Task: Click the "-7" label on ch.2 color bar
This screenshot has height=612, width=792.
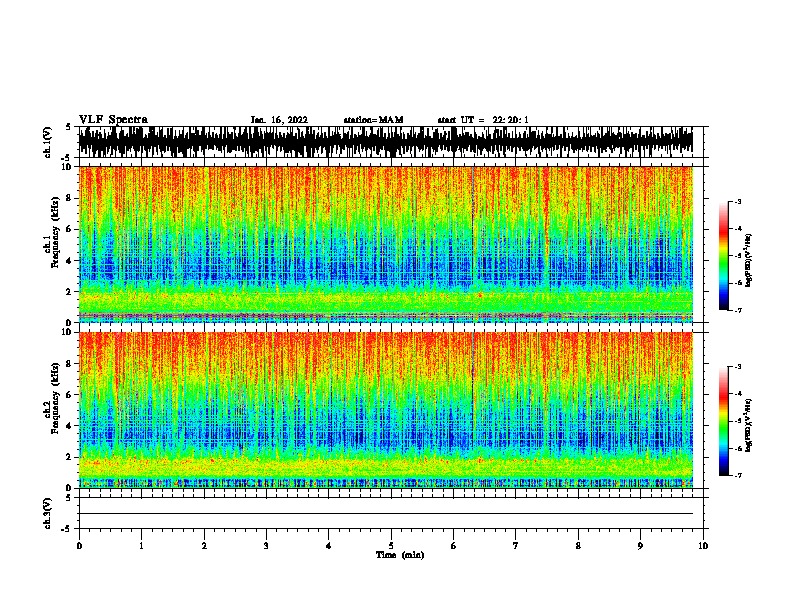Action: [737, 475]
